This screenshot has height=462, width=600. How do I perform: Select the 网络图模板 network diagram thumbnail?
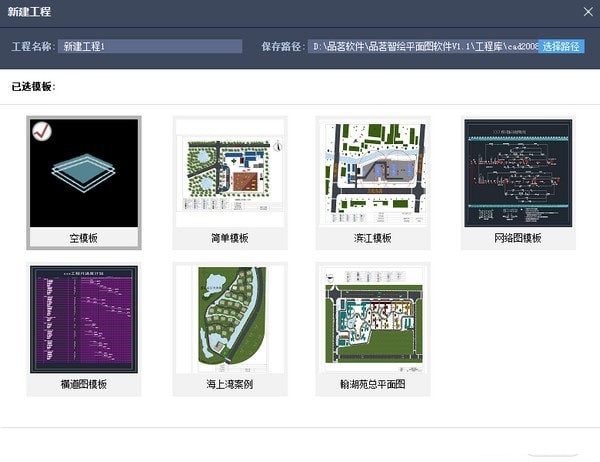[518, 173]
